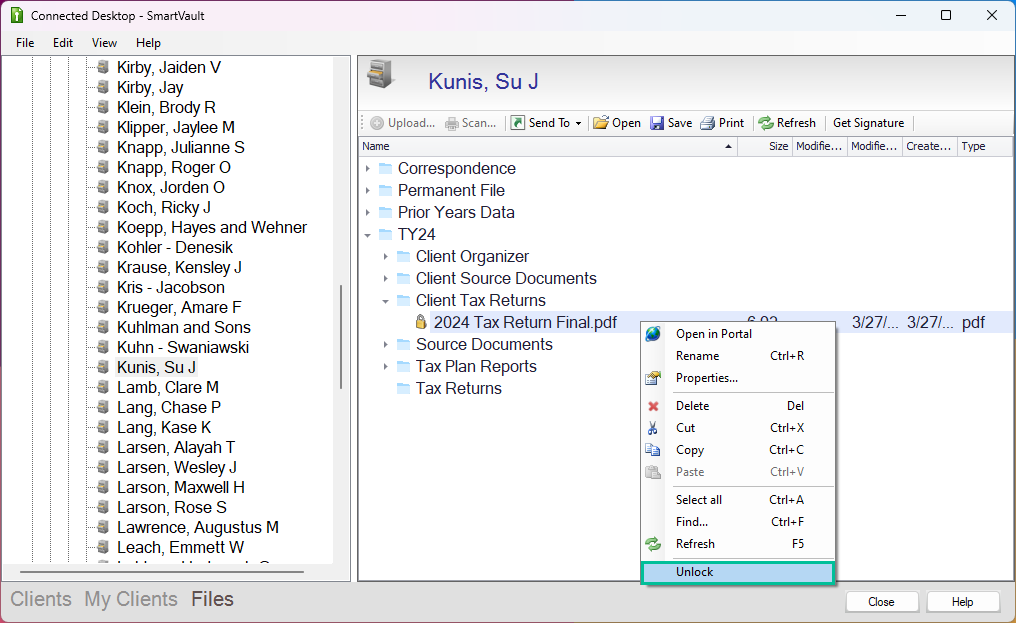
Task: Click the Open folder icon in toolbar
Action: [x=601, y=123]
